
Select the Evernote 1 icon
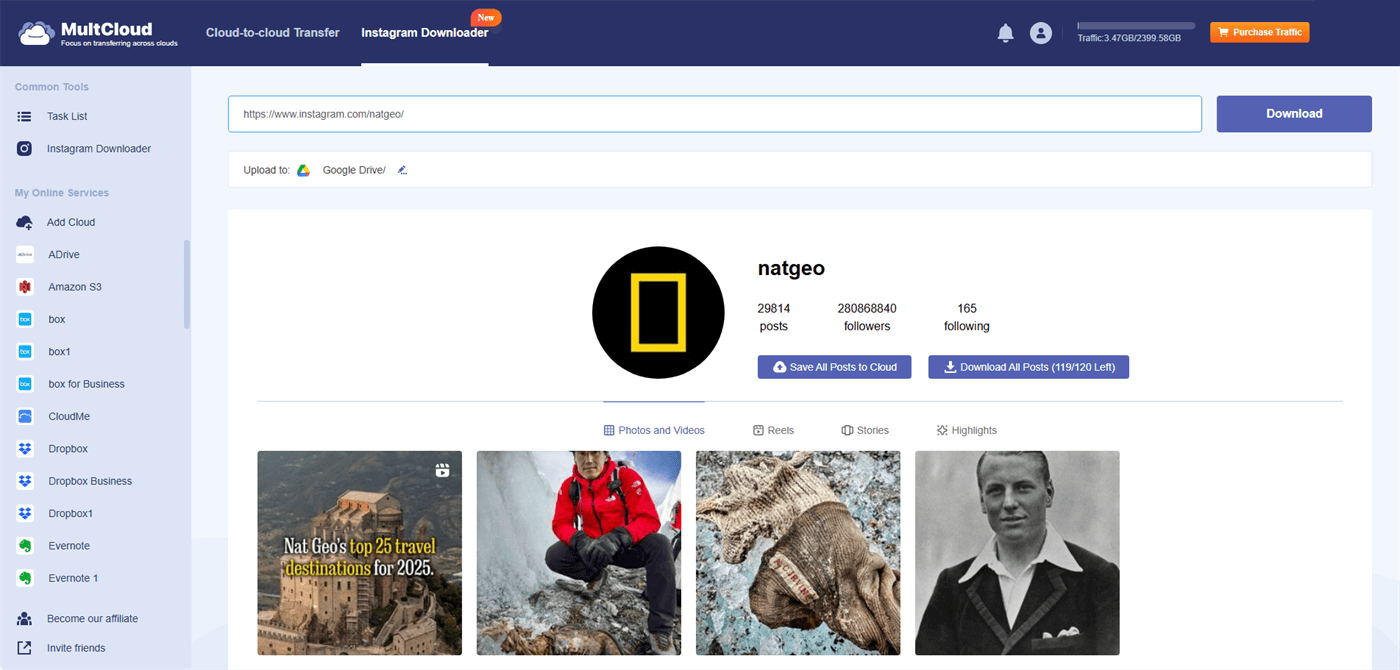(25, 578)
